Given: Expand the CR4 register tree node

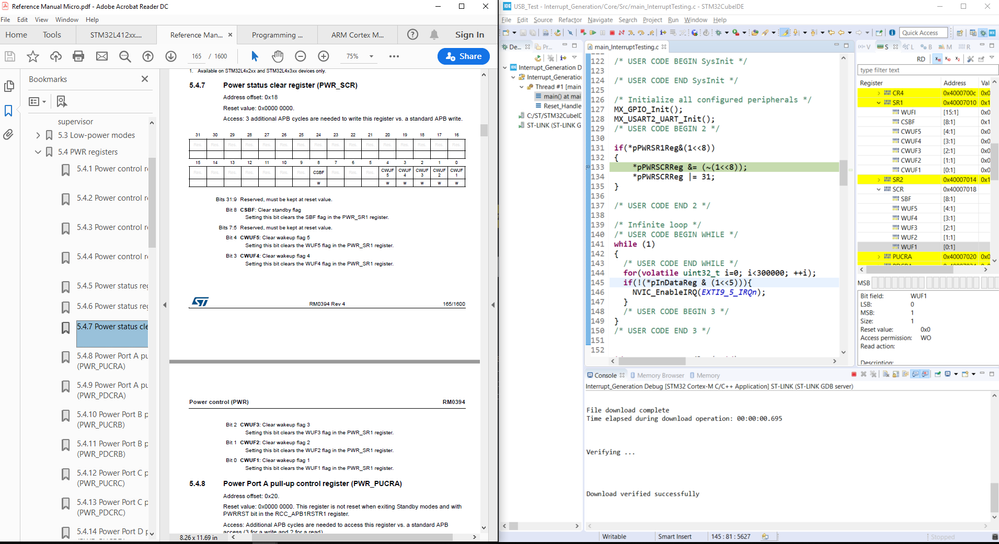Looking at the screenshot, I should point(879,93).
